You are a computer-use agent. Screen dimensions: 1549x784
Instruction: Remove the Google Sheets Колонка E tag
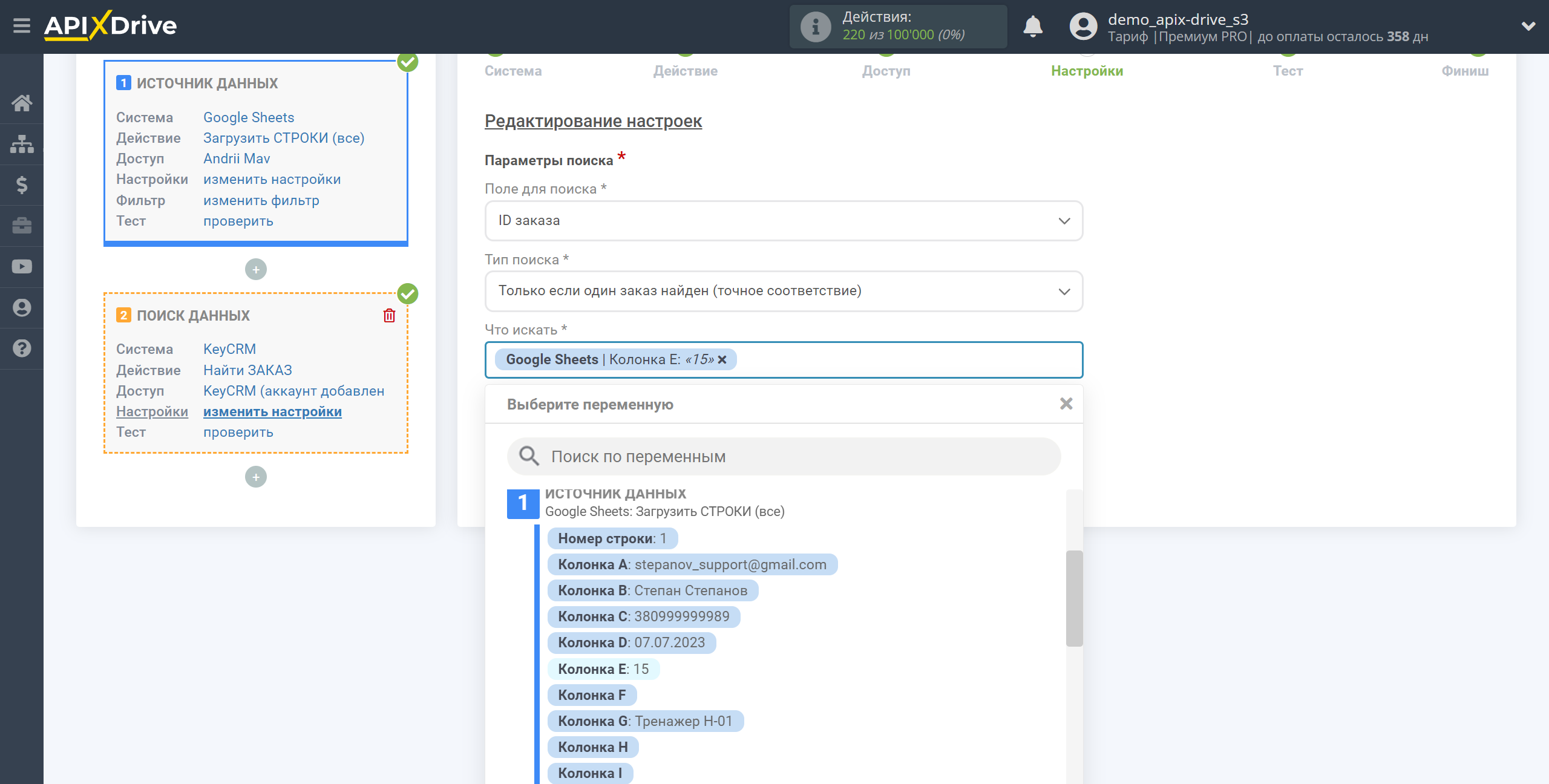pyautogui.click(x=722, y=359)
